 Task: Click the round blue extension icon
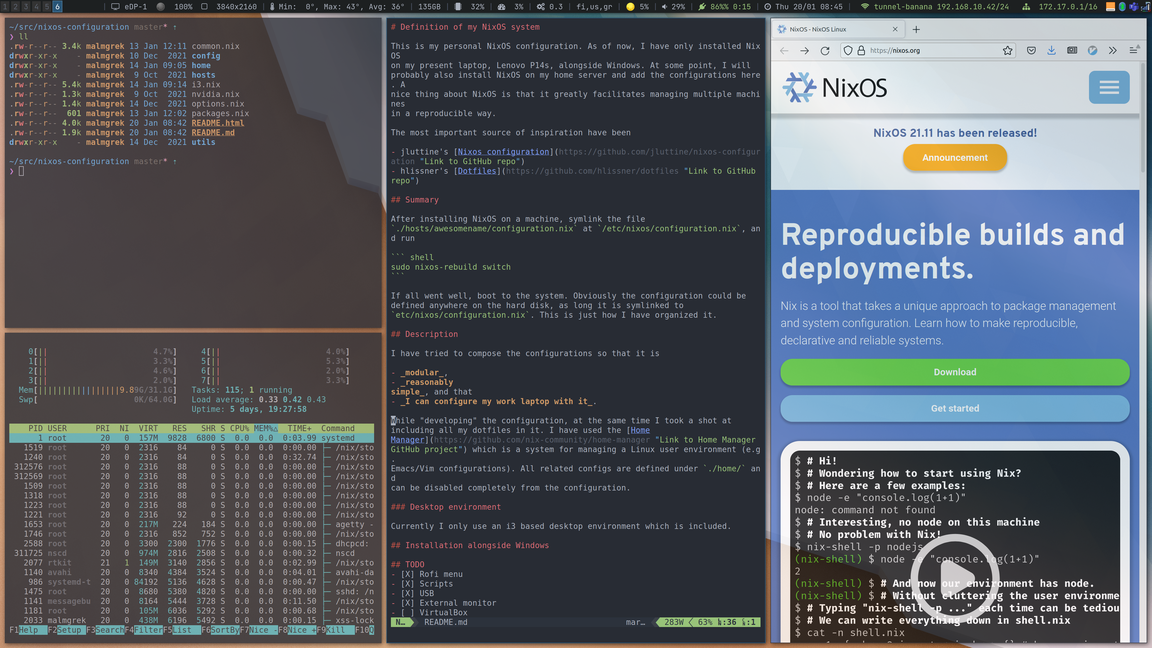point(1092,51)
